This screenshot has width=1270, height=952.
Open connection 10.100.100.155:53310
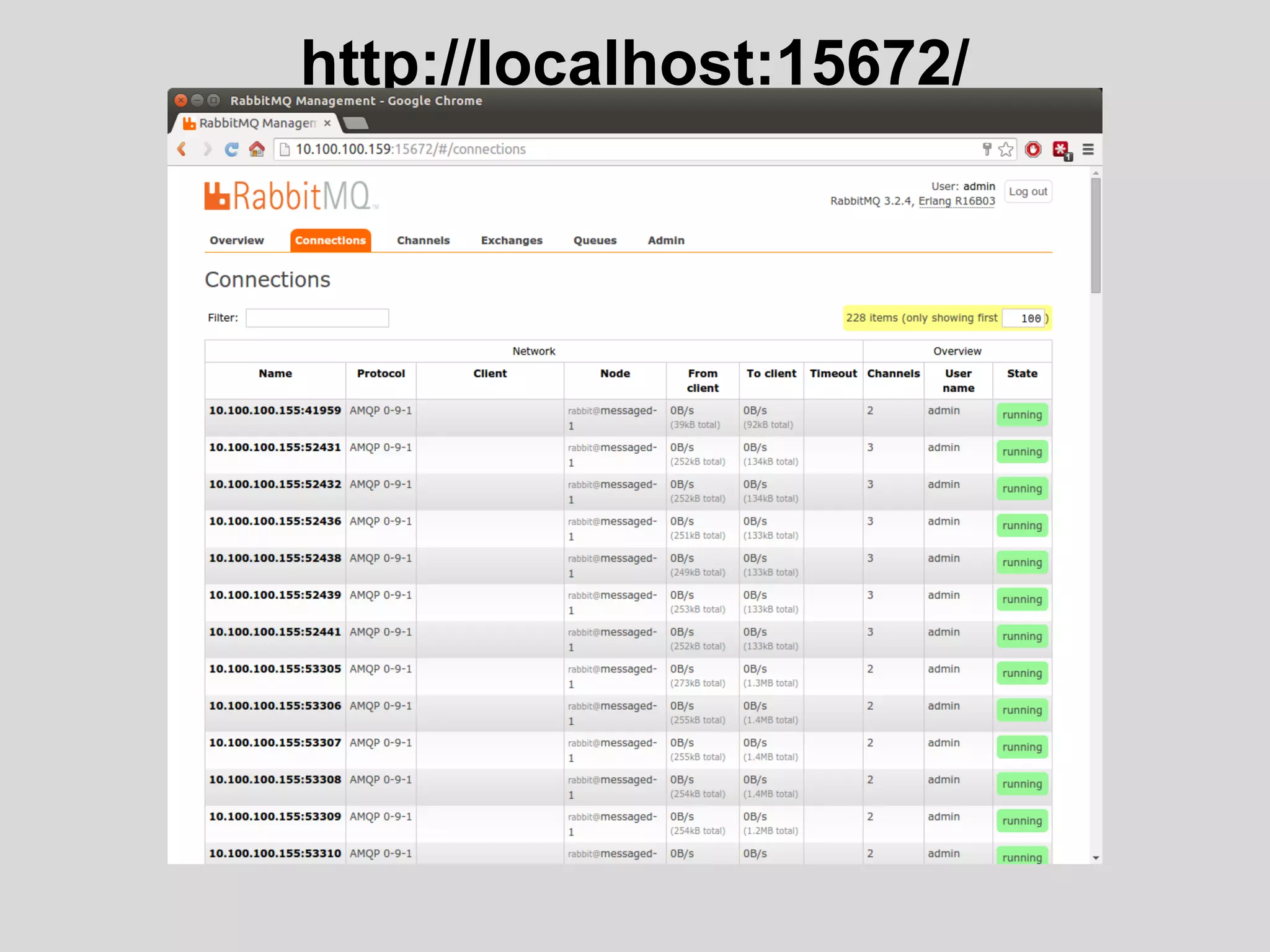tap(275, 853)
